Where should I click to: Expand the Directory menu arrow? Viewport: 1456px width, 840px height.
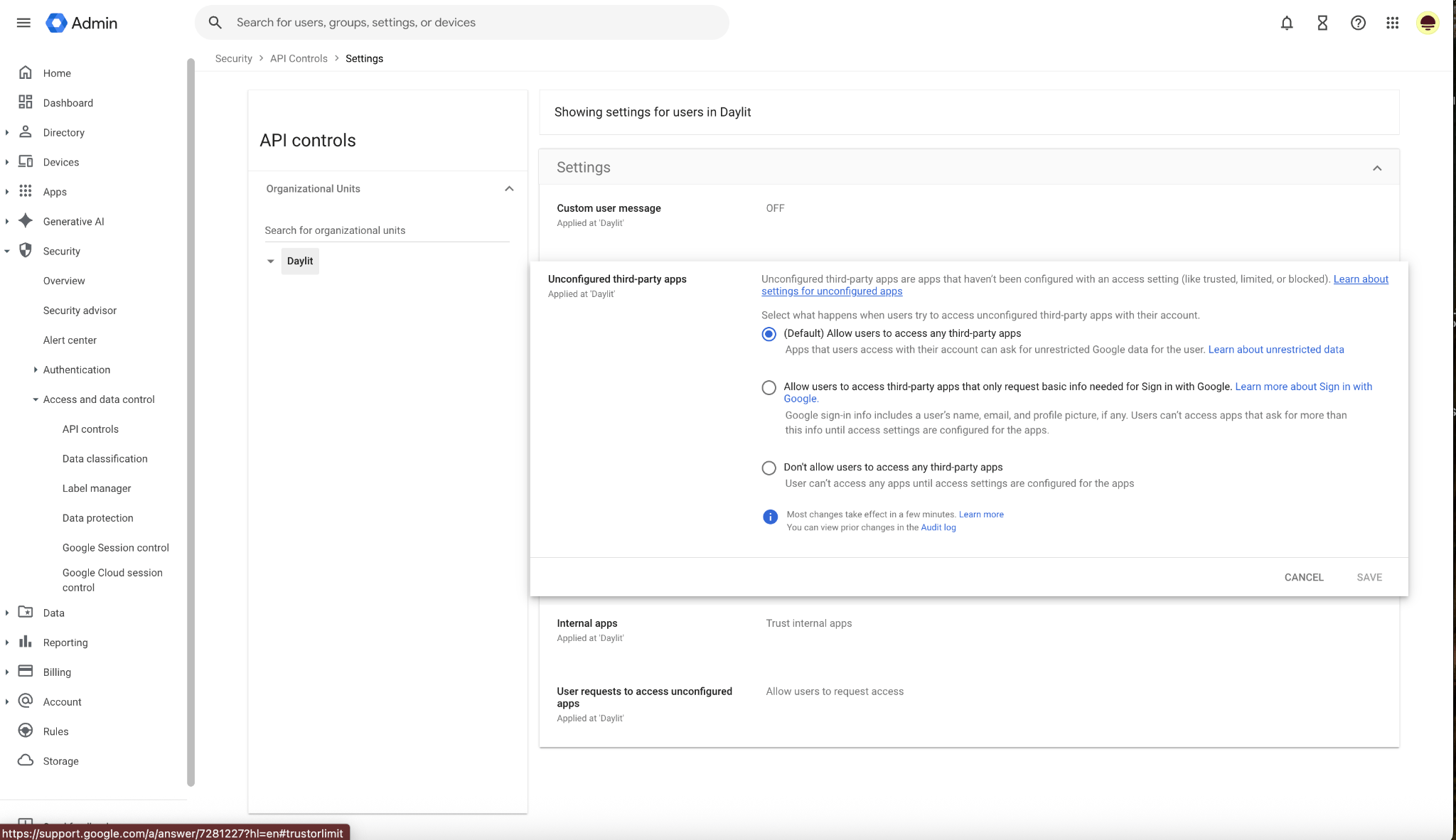pyautogui.click(x=6, y=132)
